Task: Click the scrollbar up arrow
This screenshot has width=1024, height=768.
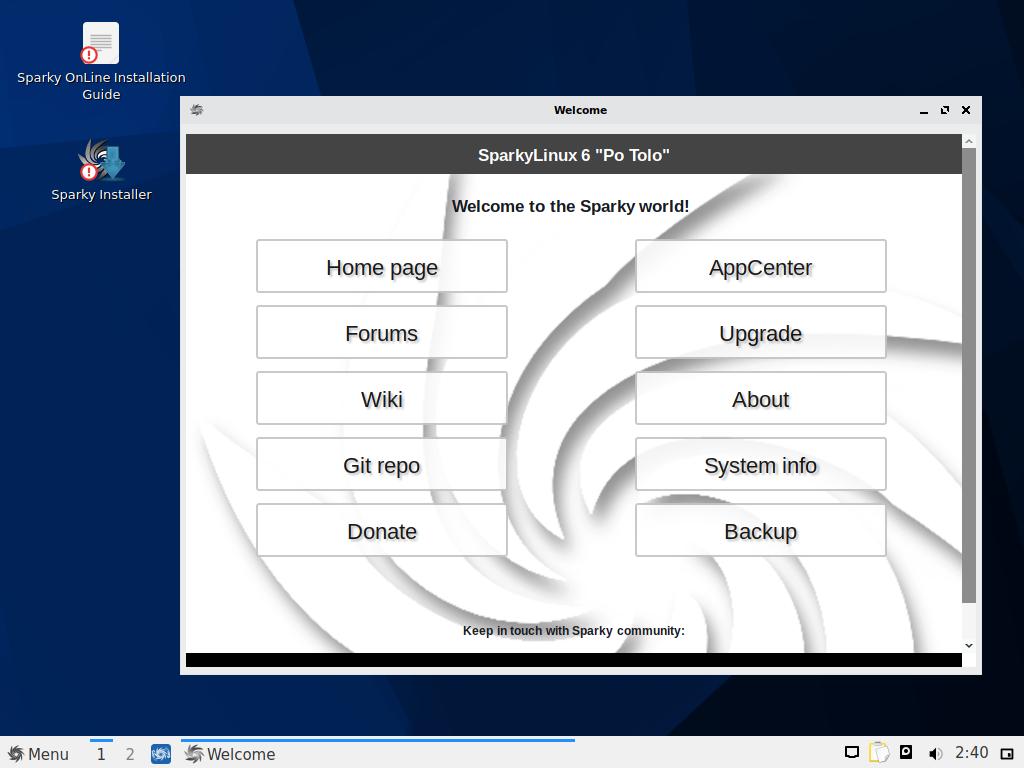Action: [969, 141]
